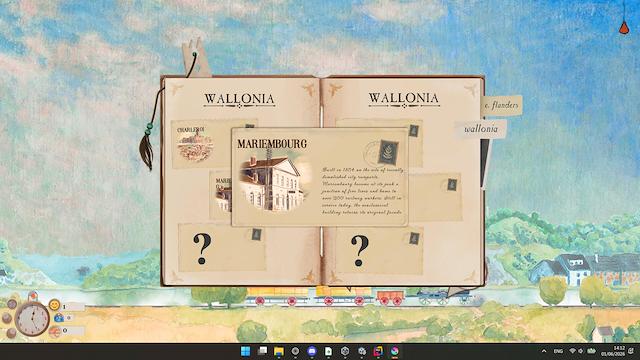Open the Windows Start menu
Viewport: 640px width, 360px height.
(246, 351)
